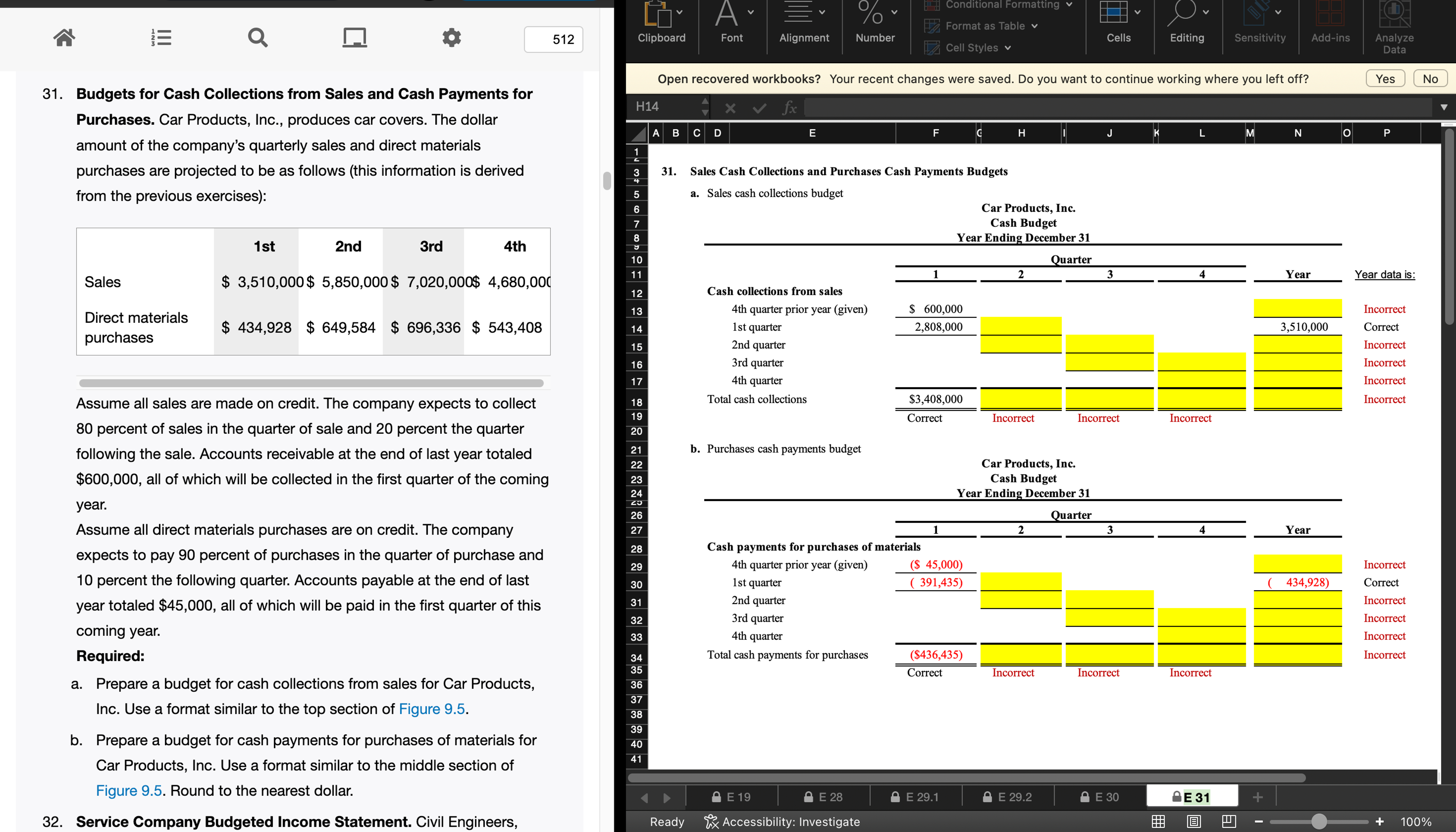Switch to the E 19 sheet tab
The image size is (1456, 832).
pyautogui.click(x=731, y=797)
